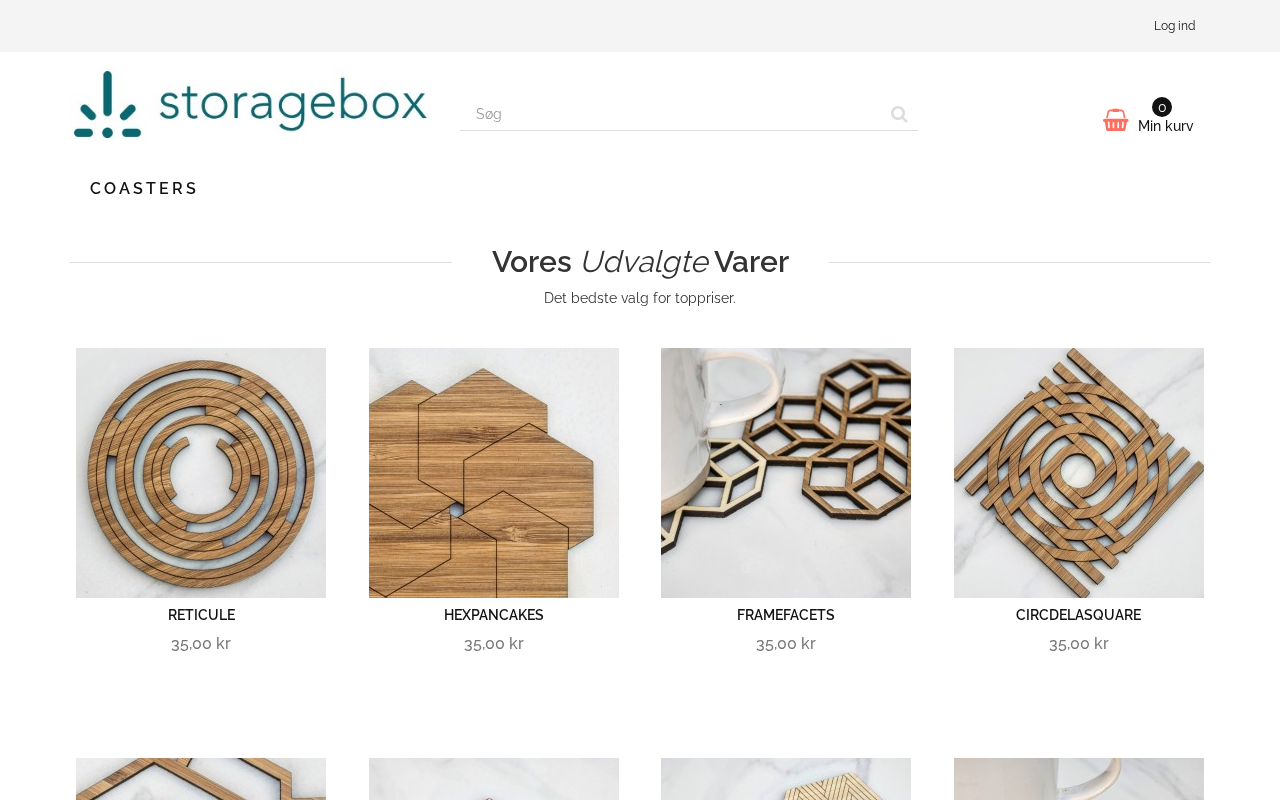This screenshot has height=800, width=1280.
Task: Open the Framefacets coaster image
Action: [x=786, y=473]
